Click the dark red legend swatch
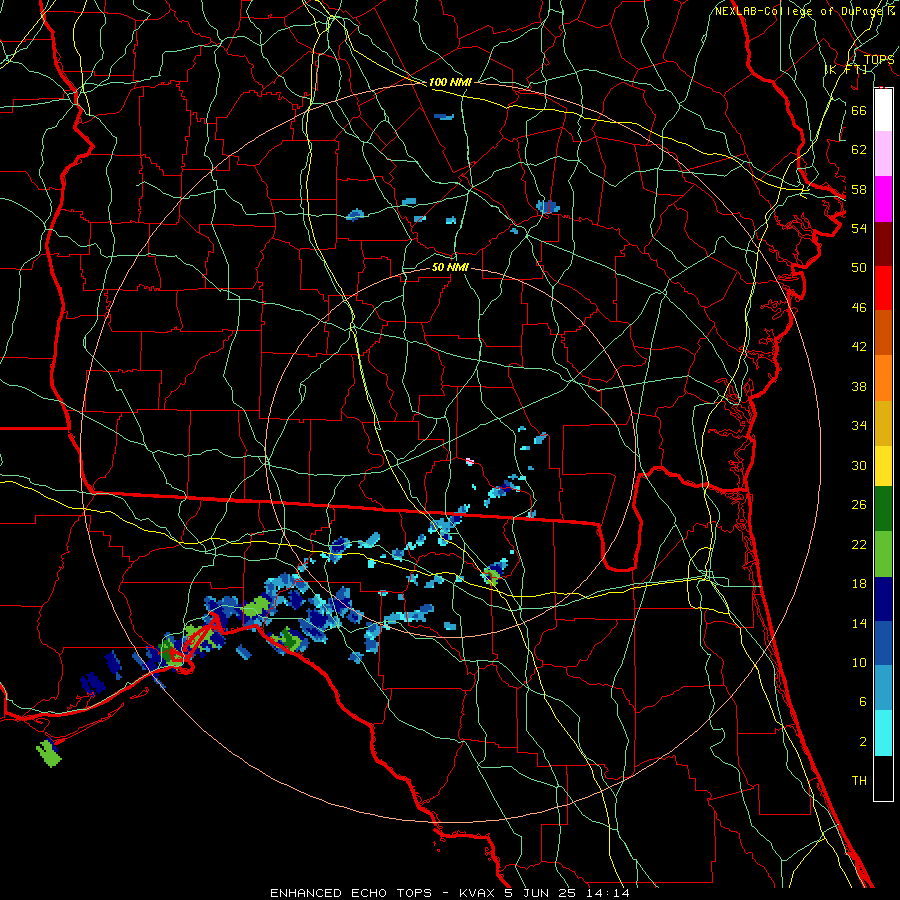 click(883, 243)
